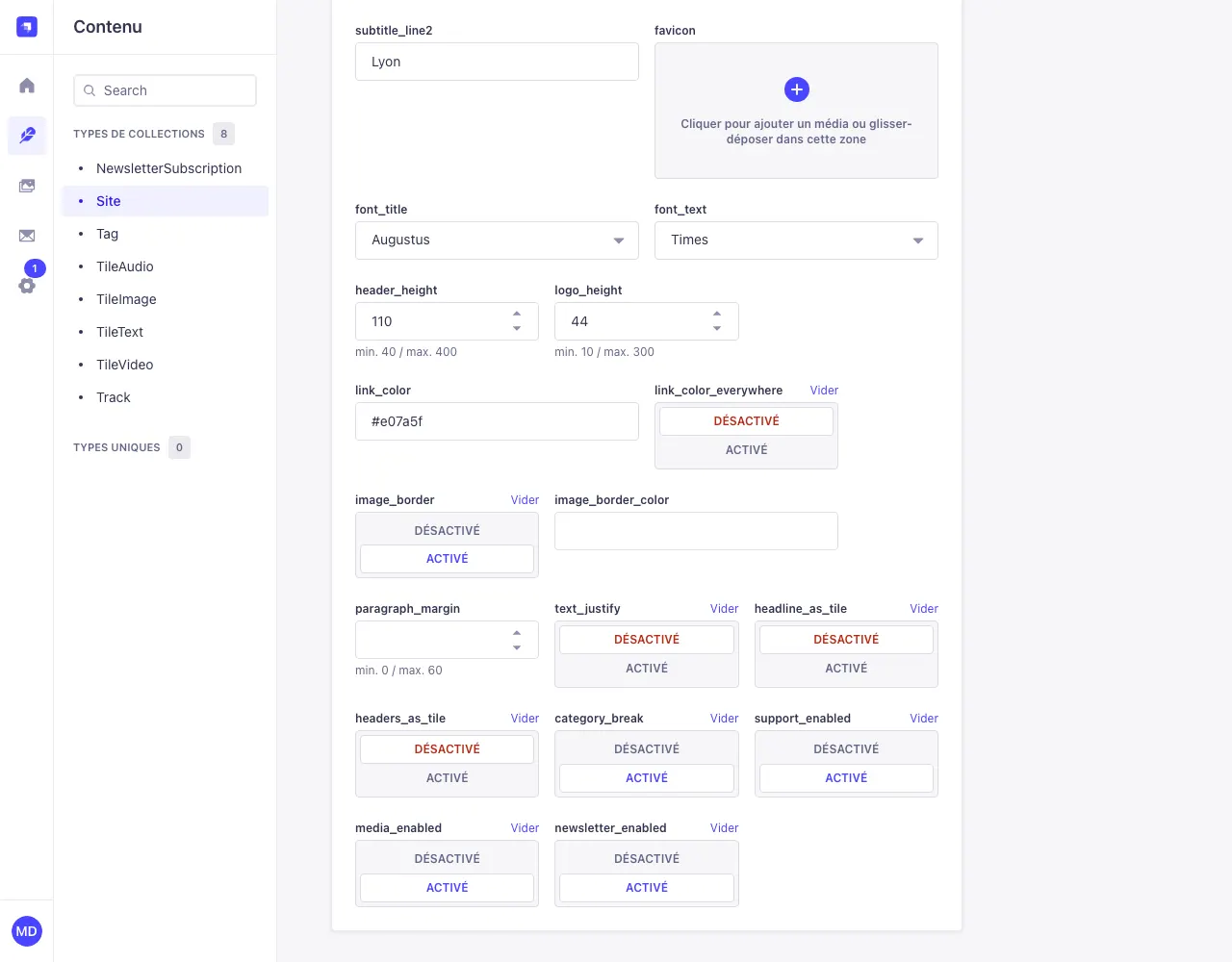This screenshot has height=962, width=1232.
Task: Open the font_text Times dropdown
Action: pyautogui.click(x=796, y=240)
